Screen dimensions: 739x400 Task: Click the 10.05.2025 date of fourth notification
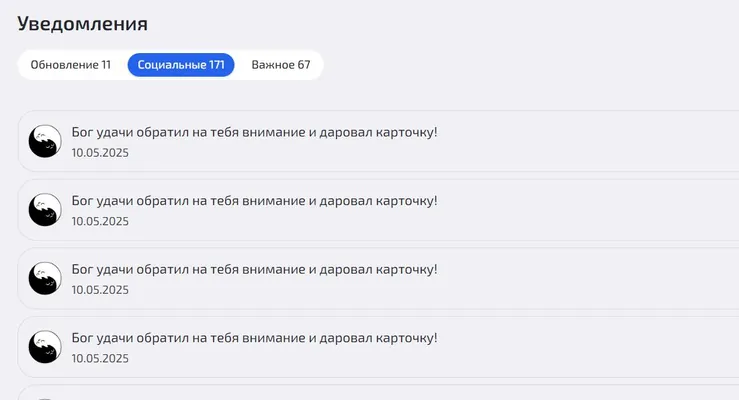(x=100, y=358)
